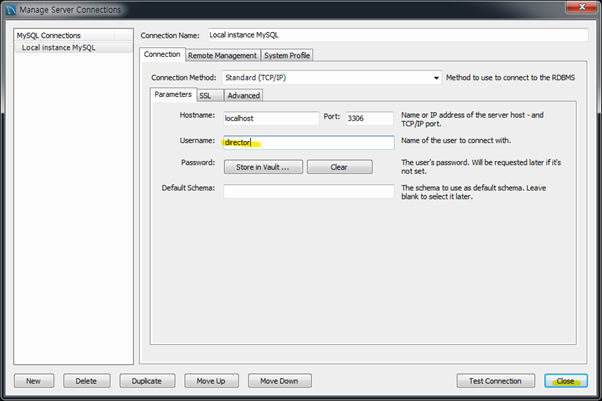The height and width of the screenshot is (401, 602).
Task: Click Store in Vault button
Action: click(263, 167)
